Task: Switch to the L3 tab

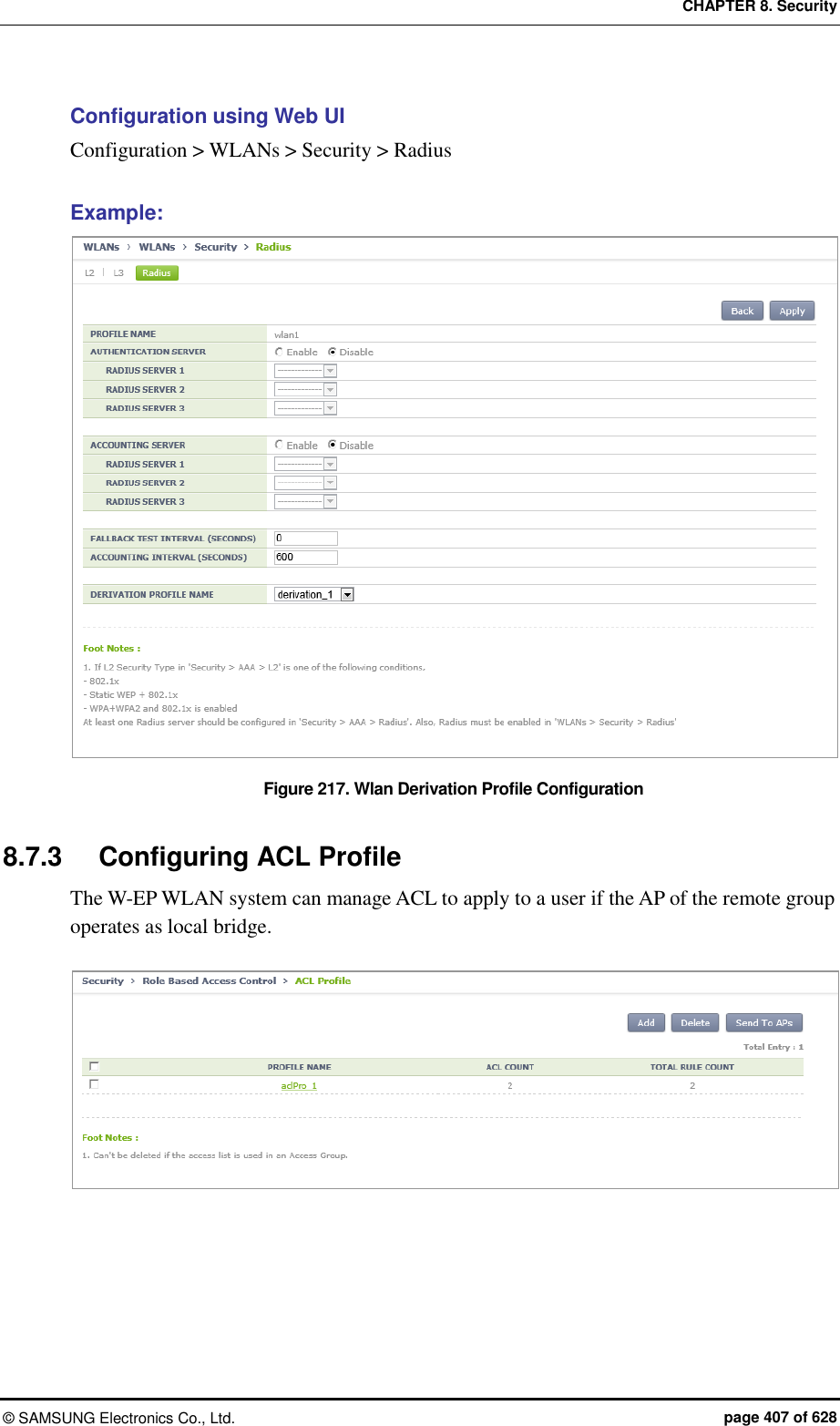Action: (x=117, y=272)
